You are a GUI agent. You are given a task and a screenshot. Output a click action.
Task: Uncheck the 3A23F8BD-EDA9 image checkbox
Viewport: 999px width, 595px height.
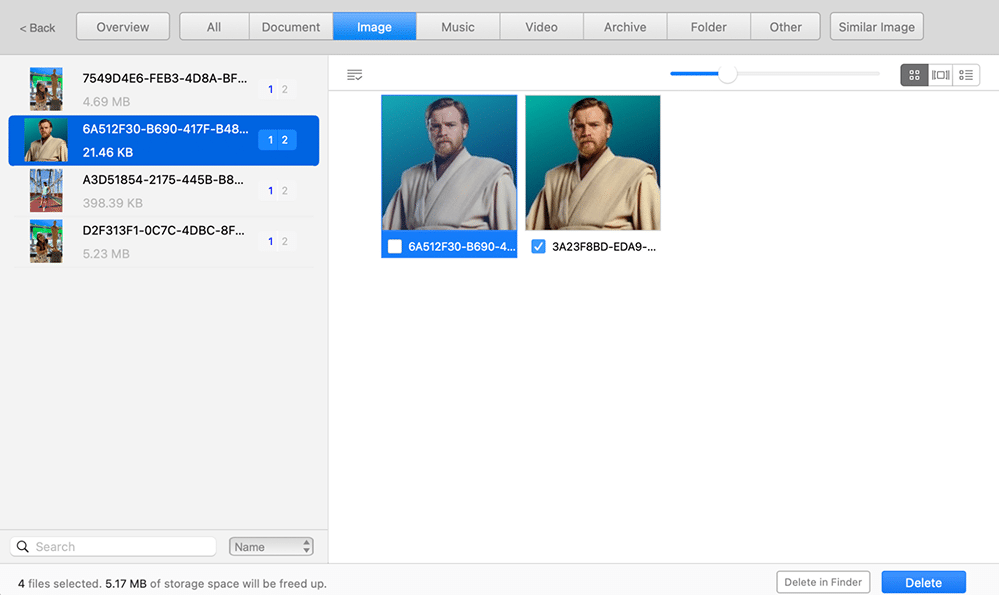point(538,247)
